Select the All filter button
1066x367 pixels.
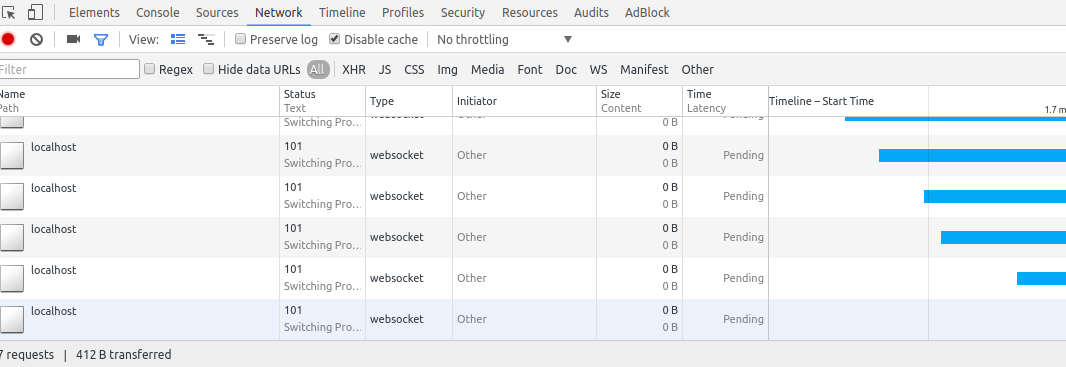point(317,69)
